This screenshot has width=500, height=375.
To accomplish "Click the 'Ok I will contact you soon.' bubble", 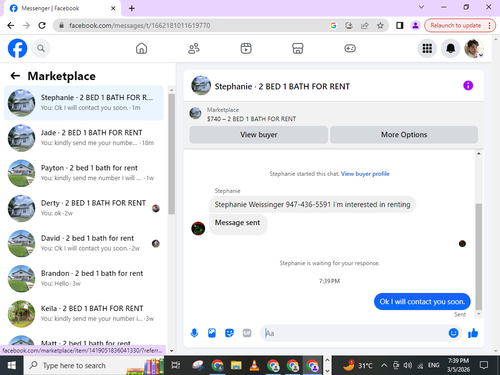I will tap(422, 302).
